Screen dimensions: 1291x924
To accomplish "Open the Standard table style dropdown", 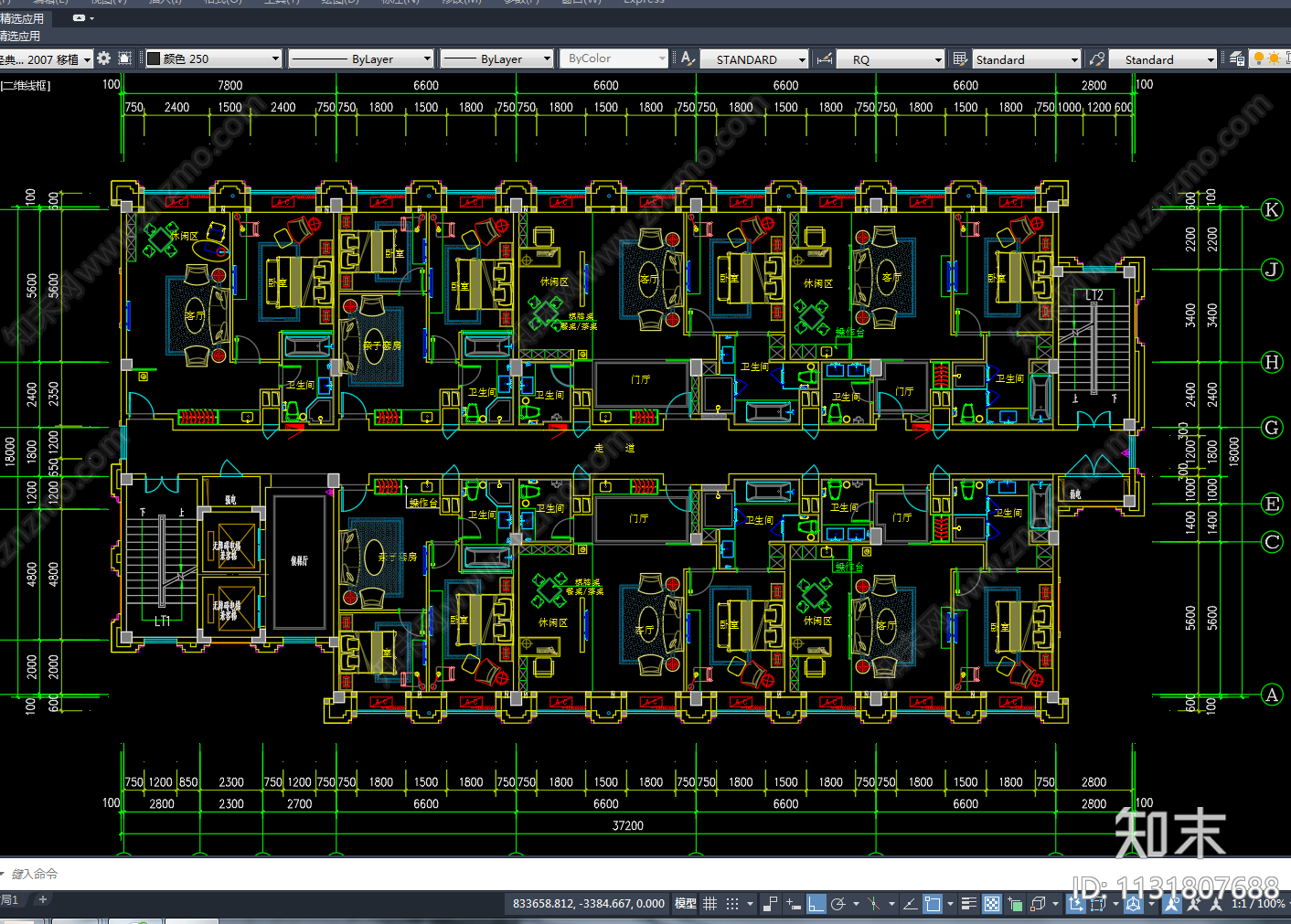I will click(x=1027, y=59).
